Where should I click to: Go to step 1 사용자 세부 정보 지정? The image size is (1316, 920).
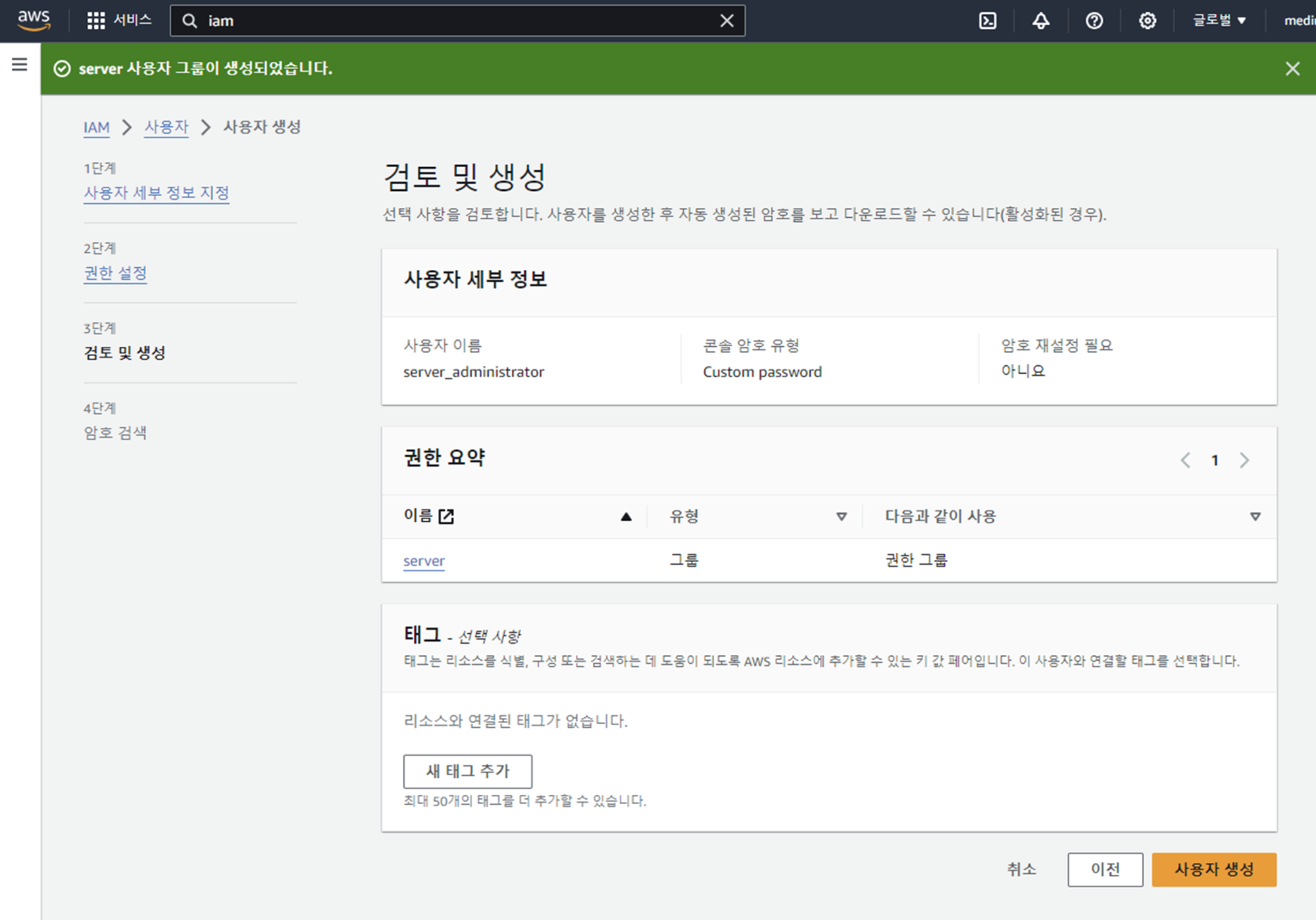tap(156, 193)
